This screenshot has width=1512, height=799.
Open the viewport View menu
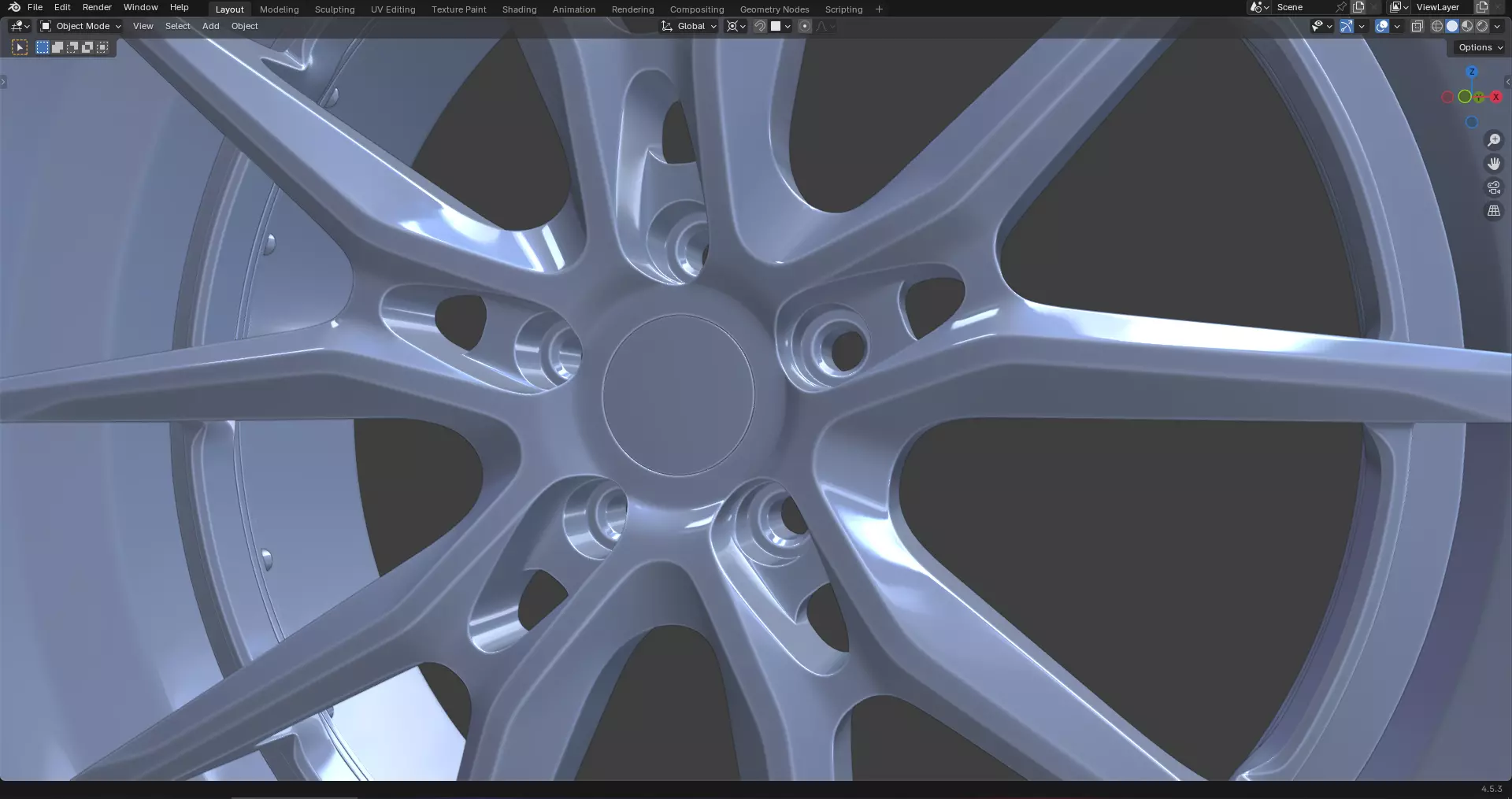coord(143,26)
